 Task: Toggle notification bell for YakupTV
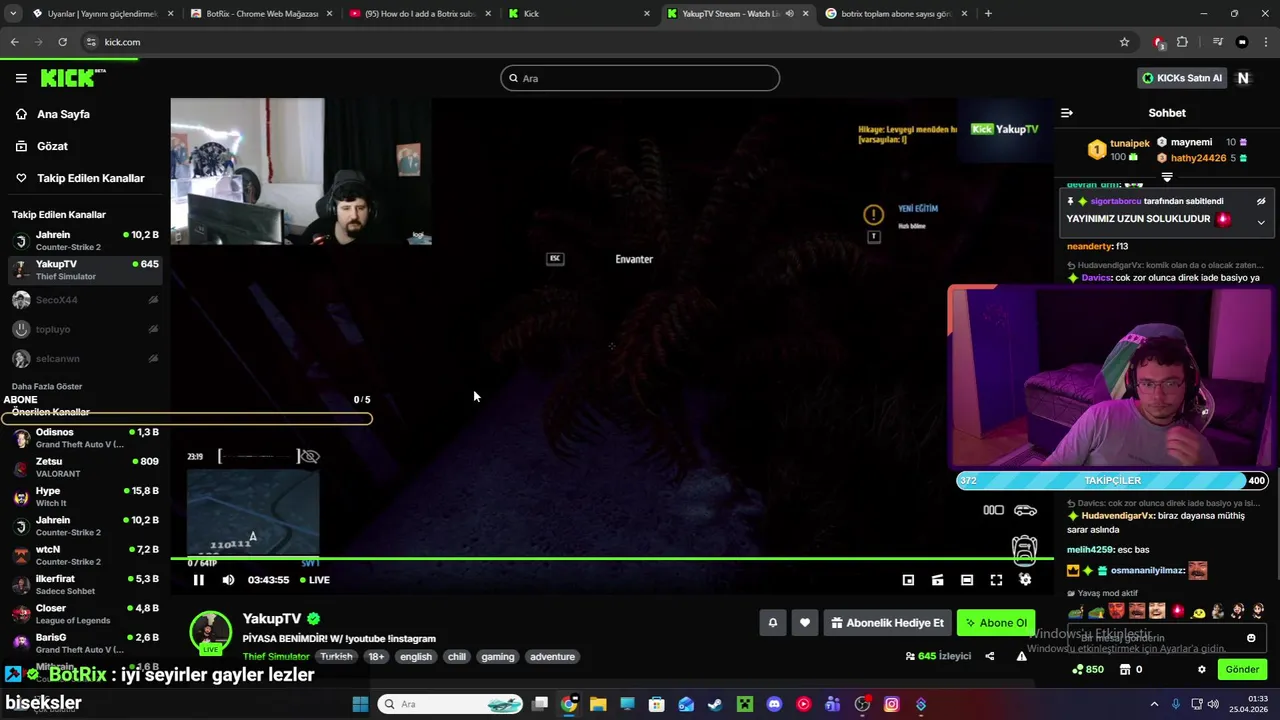click(772, 623)
